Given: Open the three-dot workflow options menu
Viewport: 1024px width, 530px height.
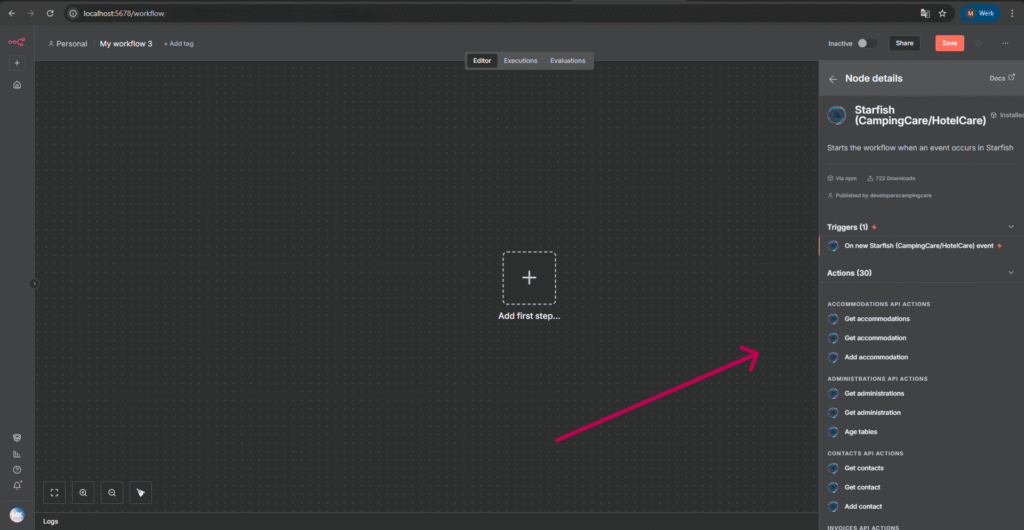Looking at the screenshot, I should click(x=1005, y=43).
